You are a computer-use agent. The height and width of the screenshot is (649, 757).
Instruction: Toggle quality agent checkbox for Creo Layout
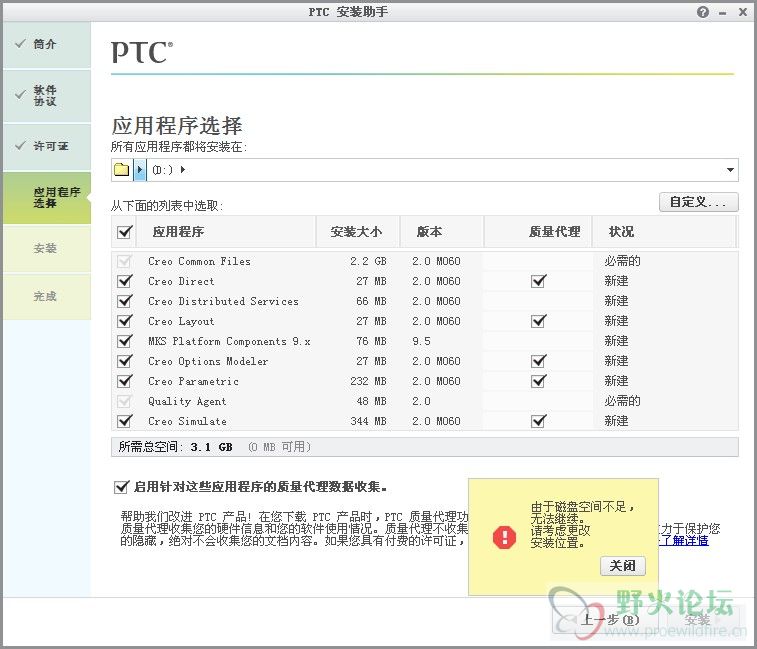coord(538,321)
